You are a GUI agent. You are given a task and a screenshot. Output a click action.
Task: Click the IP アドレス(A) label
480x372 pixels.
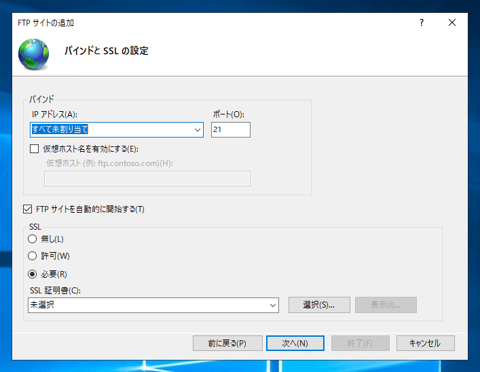click(55, 114)
